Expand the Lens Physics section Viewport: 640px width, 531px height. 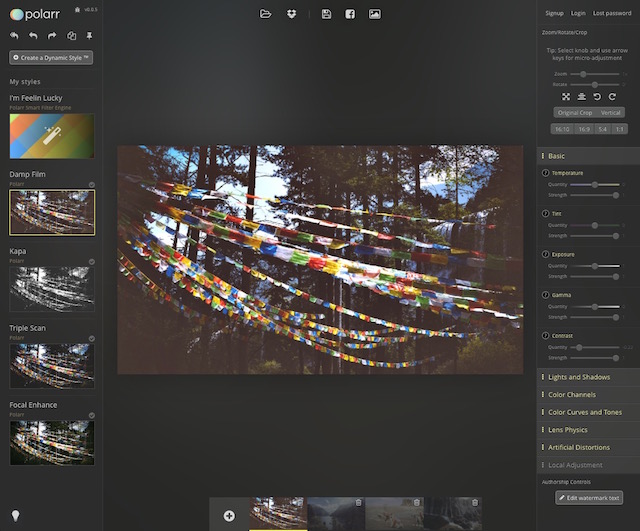pyautogui.click(x=588, y=430)
